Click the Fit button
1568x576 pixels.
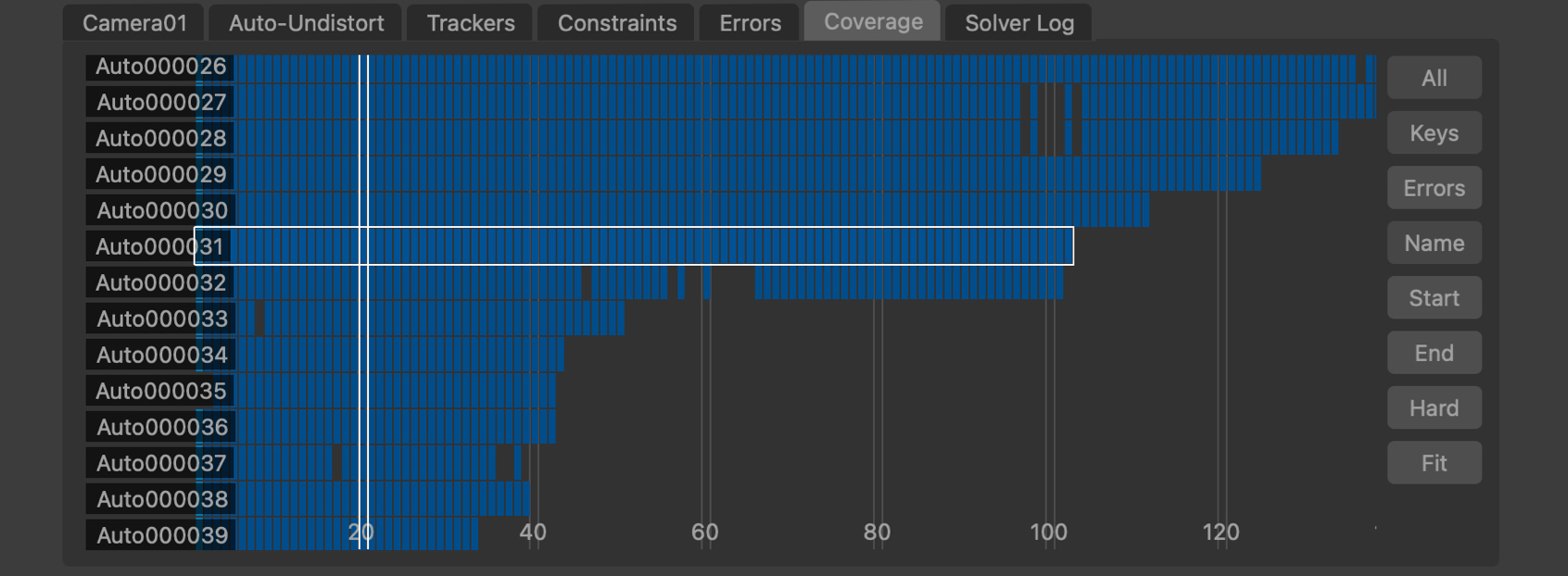tap(1434, 463)
